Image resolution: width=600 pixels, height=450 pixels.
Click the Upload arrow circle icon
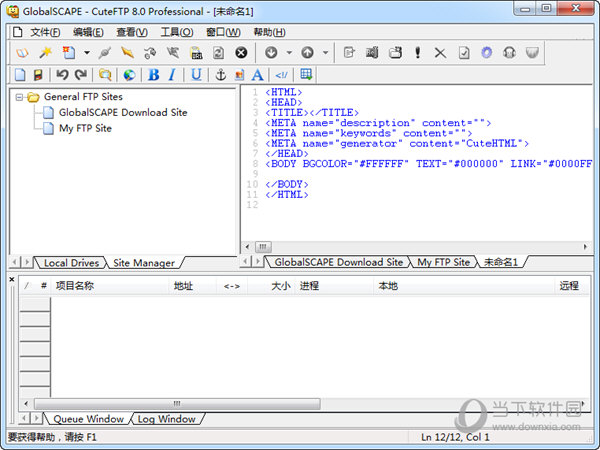coord(307,52)
